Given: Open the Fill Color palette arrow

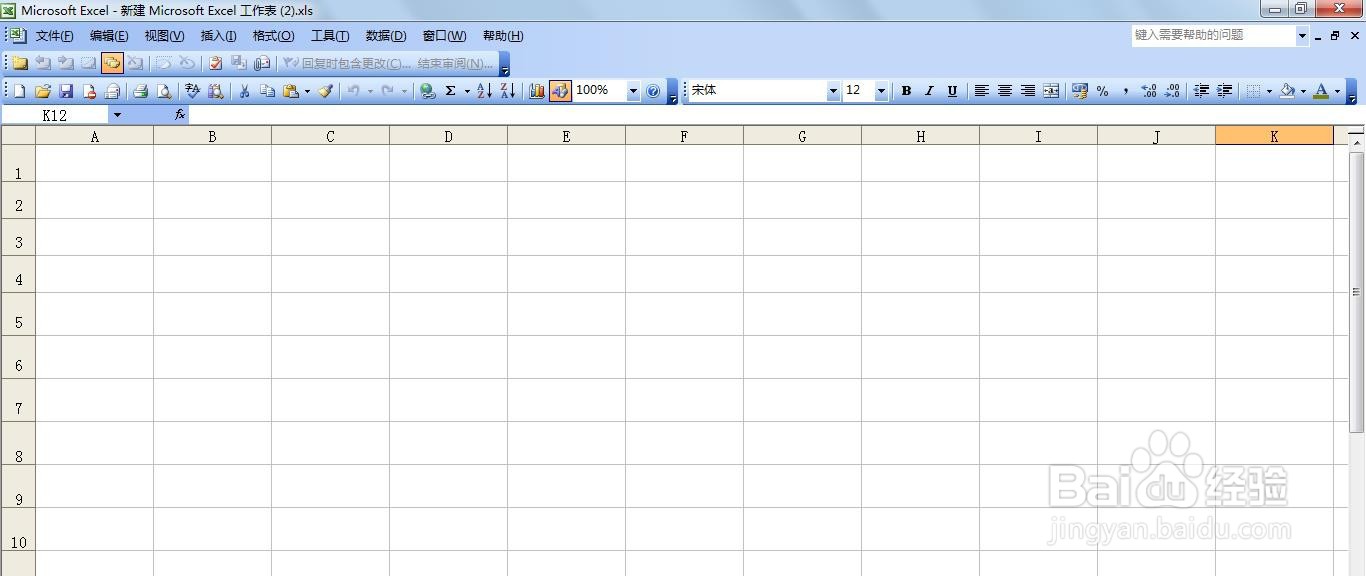Looking at the screenshot, I should pyautogui.click(x=1303, y=91).
